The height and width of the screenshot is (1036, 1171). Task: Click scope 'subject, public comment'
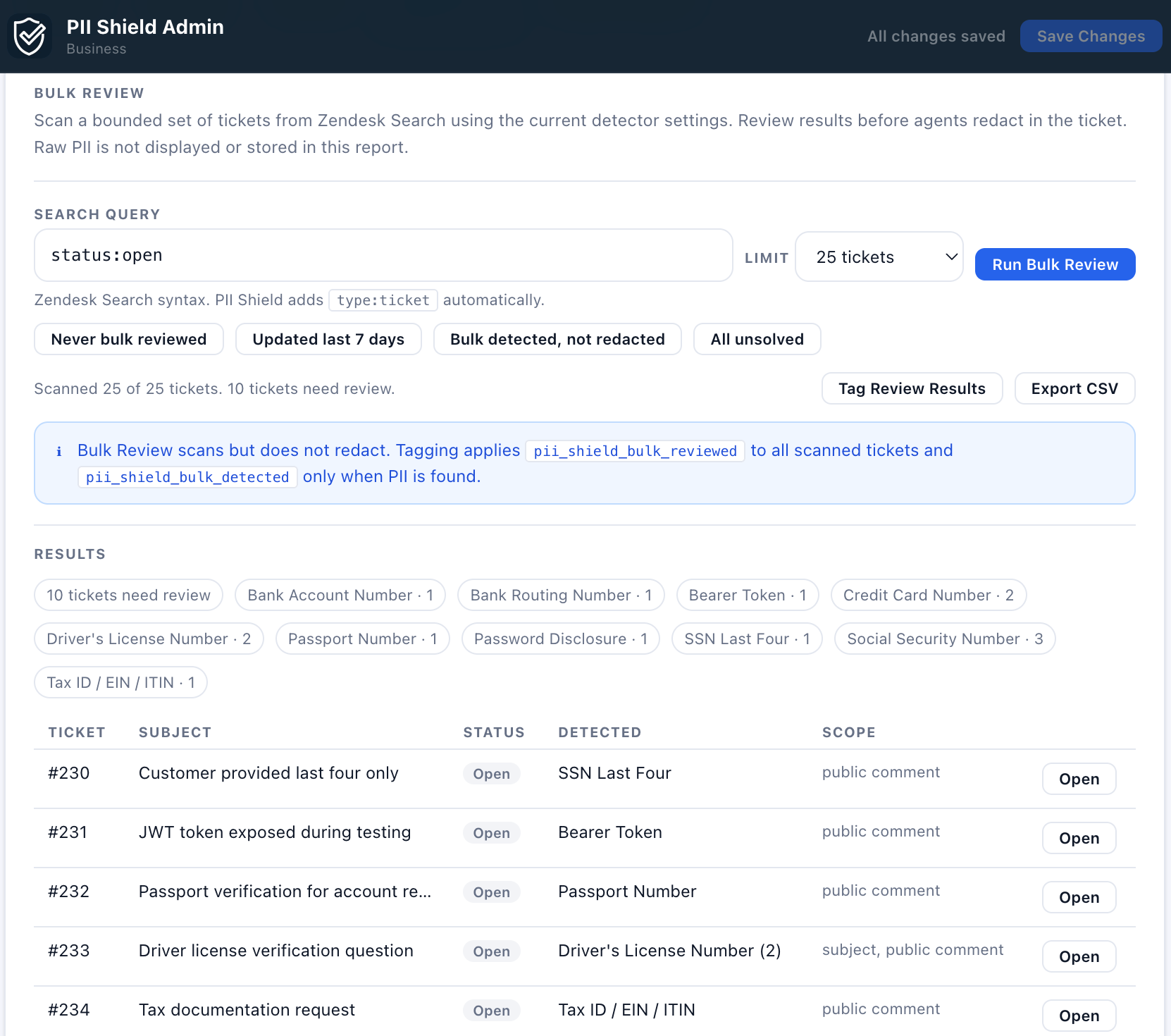click(912, 950)
